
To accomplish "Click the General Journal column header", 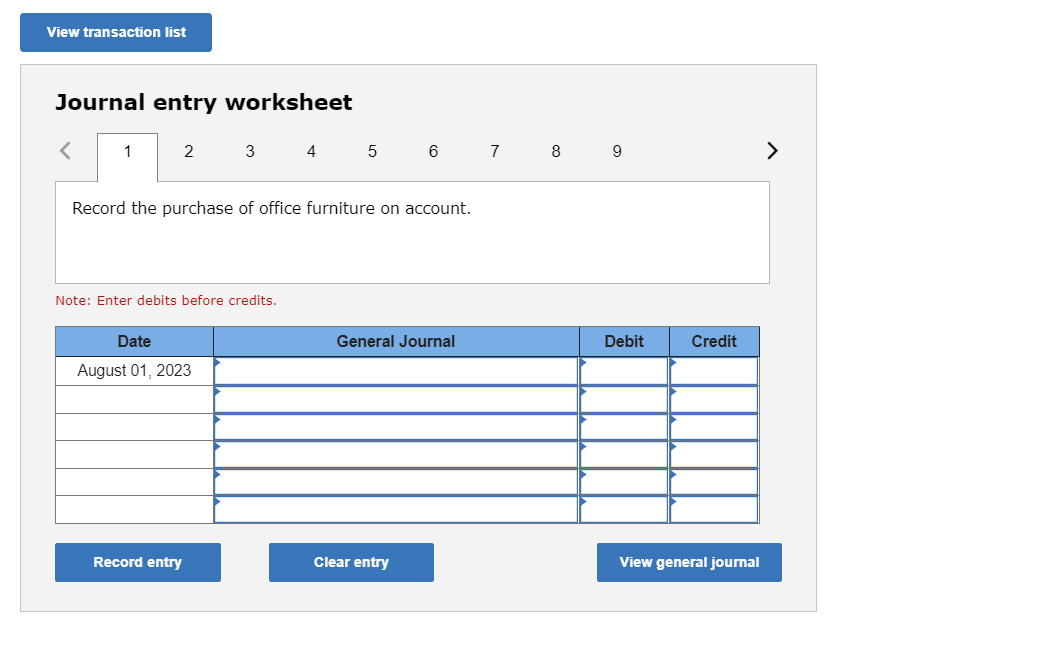I will point(396,342).
